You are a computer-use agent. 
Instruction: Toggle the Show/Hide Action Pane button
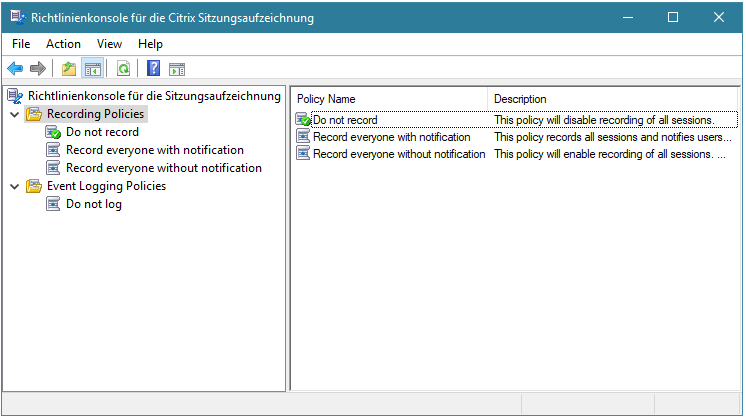(x=177, y=69)
